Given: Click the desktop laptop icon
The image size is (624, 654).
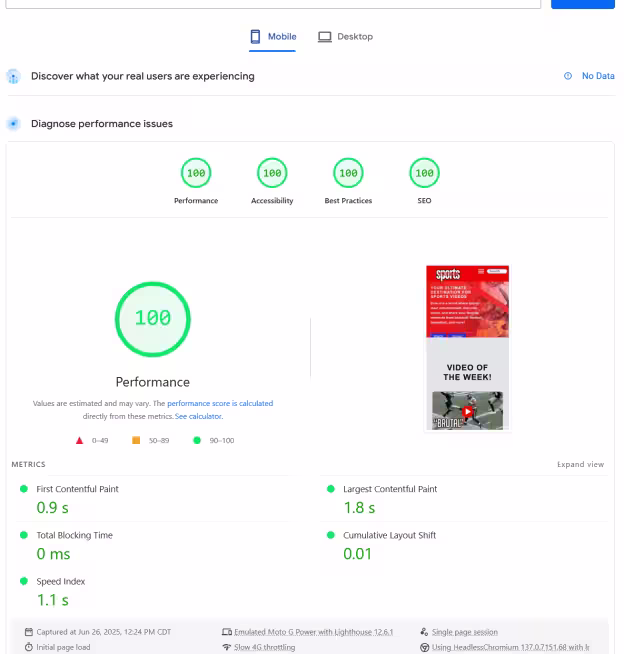Looking at the screenshot, I should point(325,37).
